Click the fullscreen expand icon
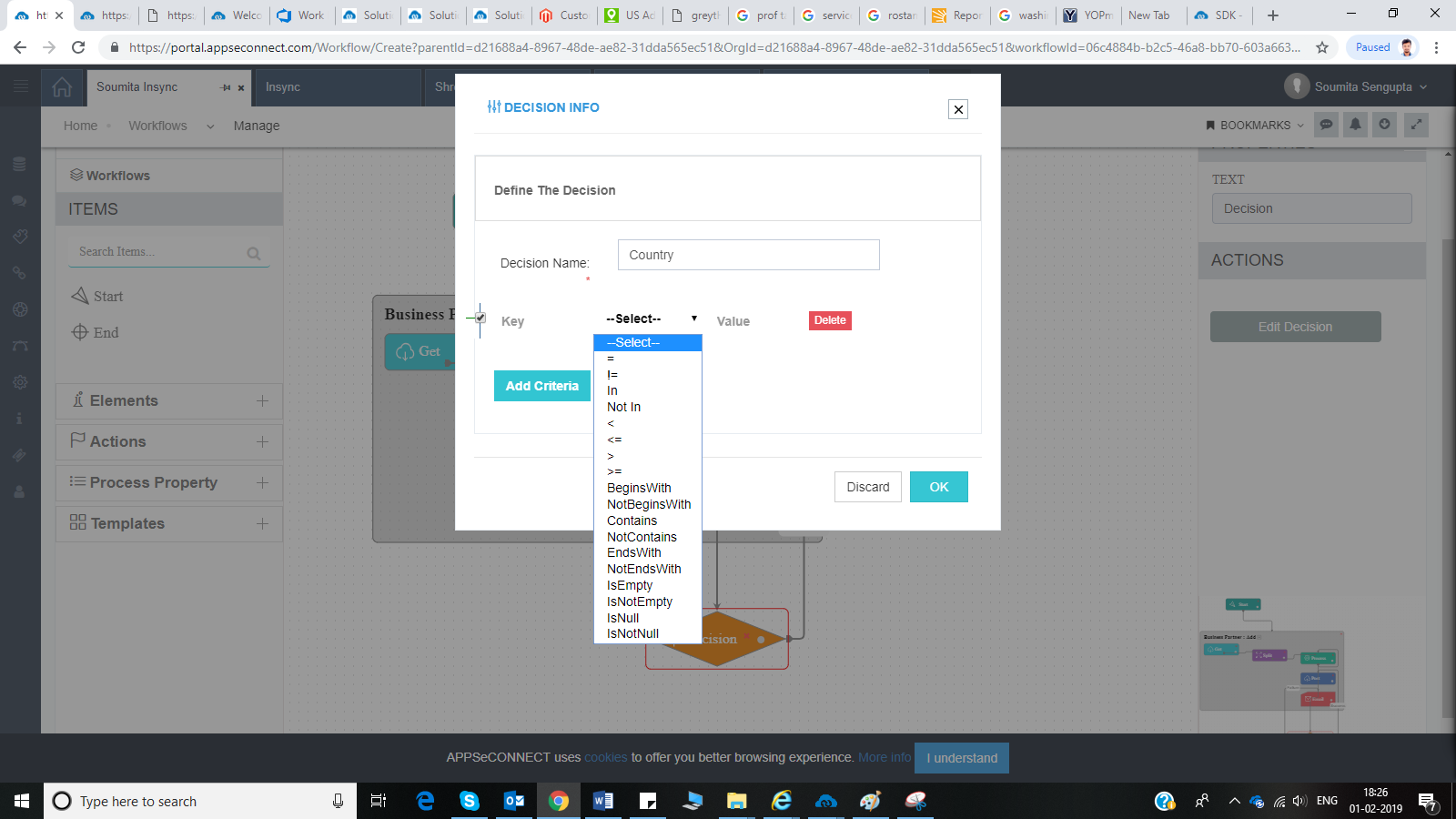1456x819 pixels. (x=1415, y=125)
